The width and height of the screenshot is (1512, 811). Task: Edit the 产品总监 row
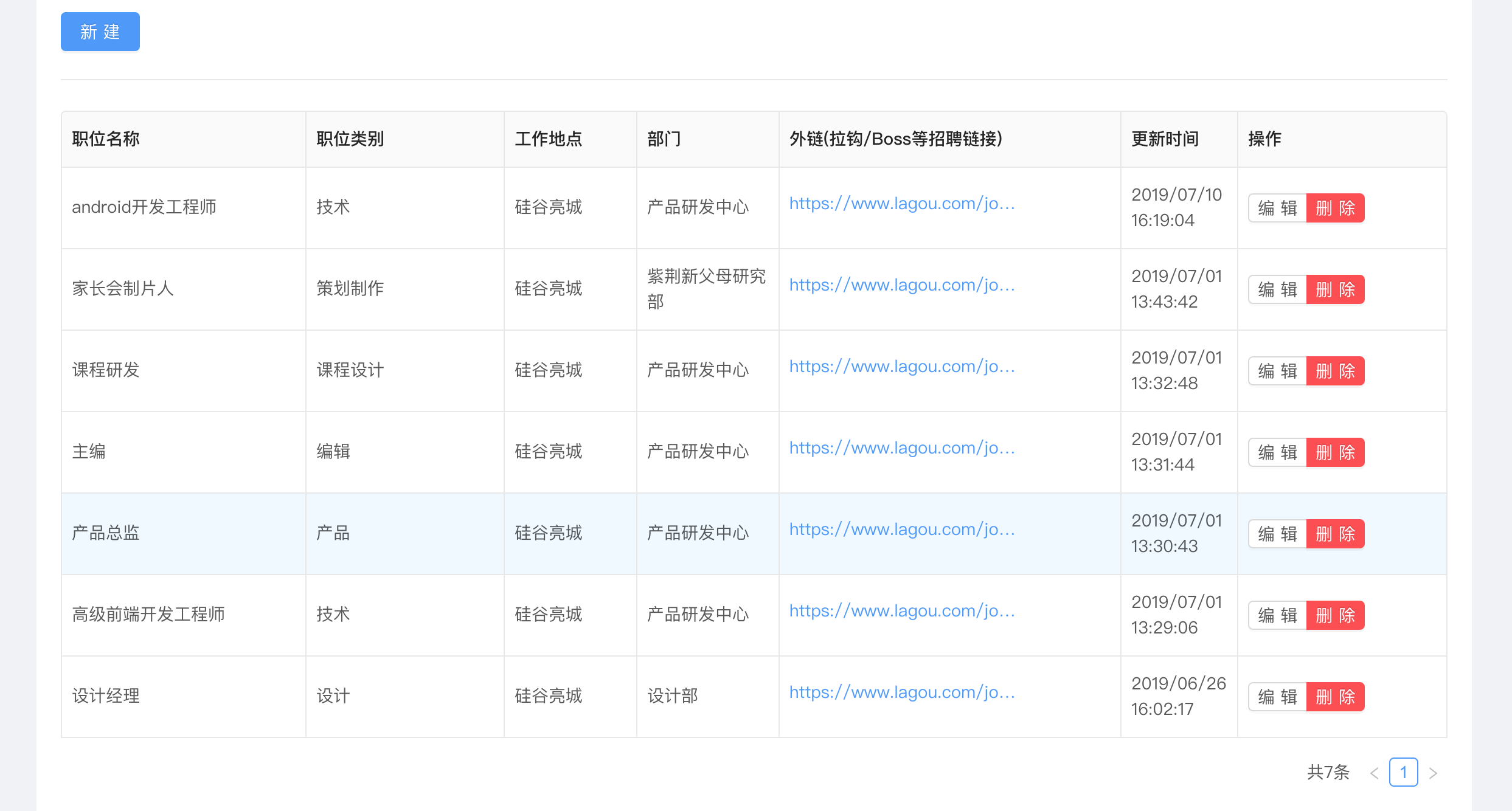coord(1277,534)
